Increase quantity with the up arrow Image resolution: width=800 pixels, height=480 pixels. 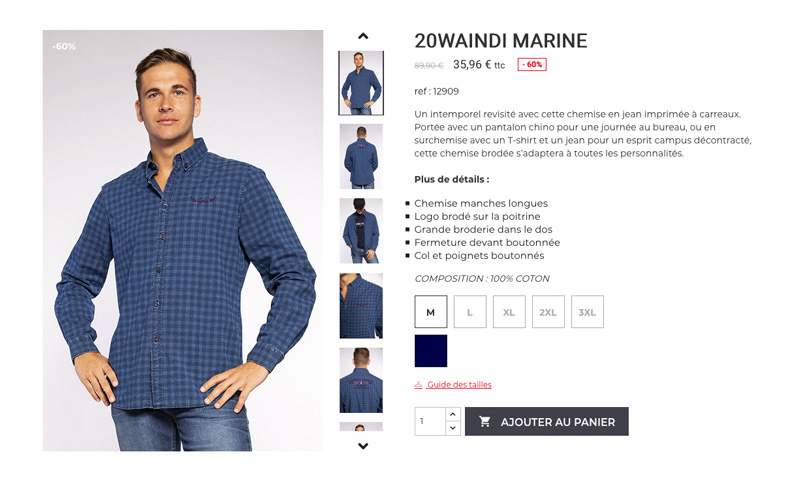coord(453,414)
